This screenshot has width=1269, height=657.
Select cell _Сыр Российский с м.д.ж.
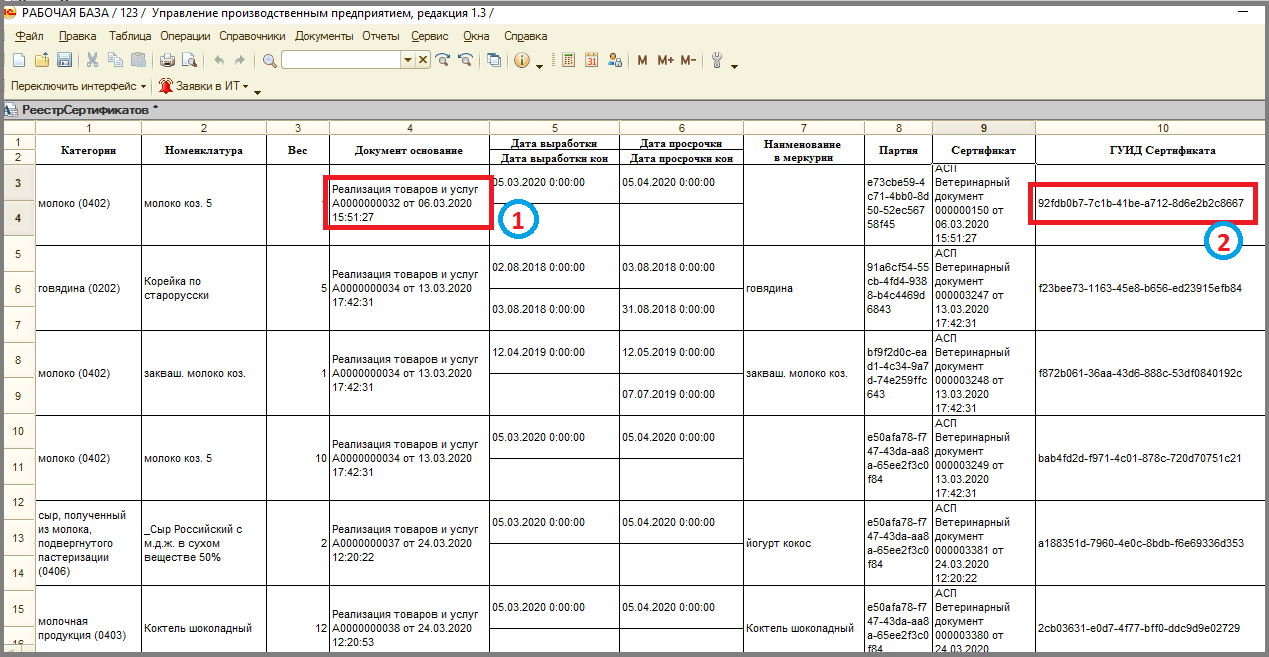(x=204, y=543)
